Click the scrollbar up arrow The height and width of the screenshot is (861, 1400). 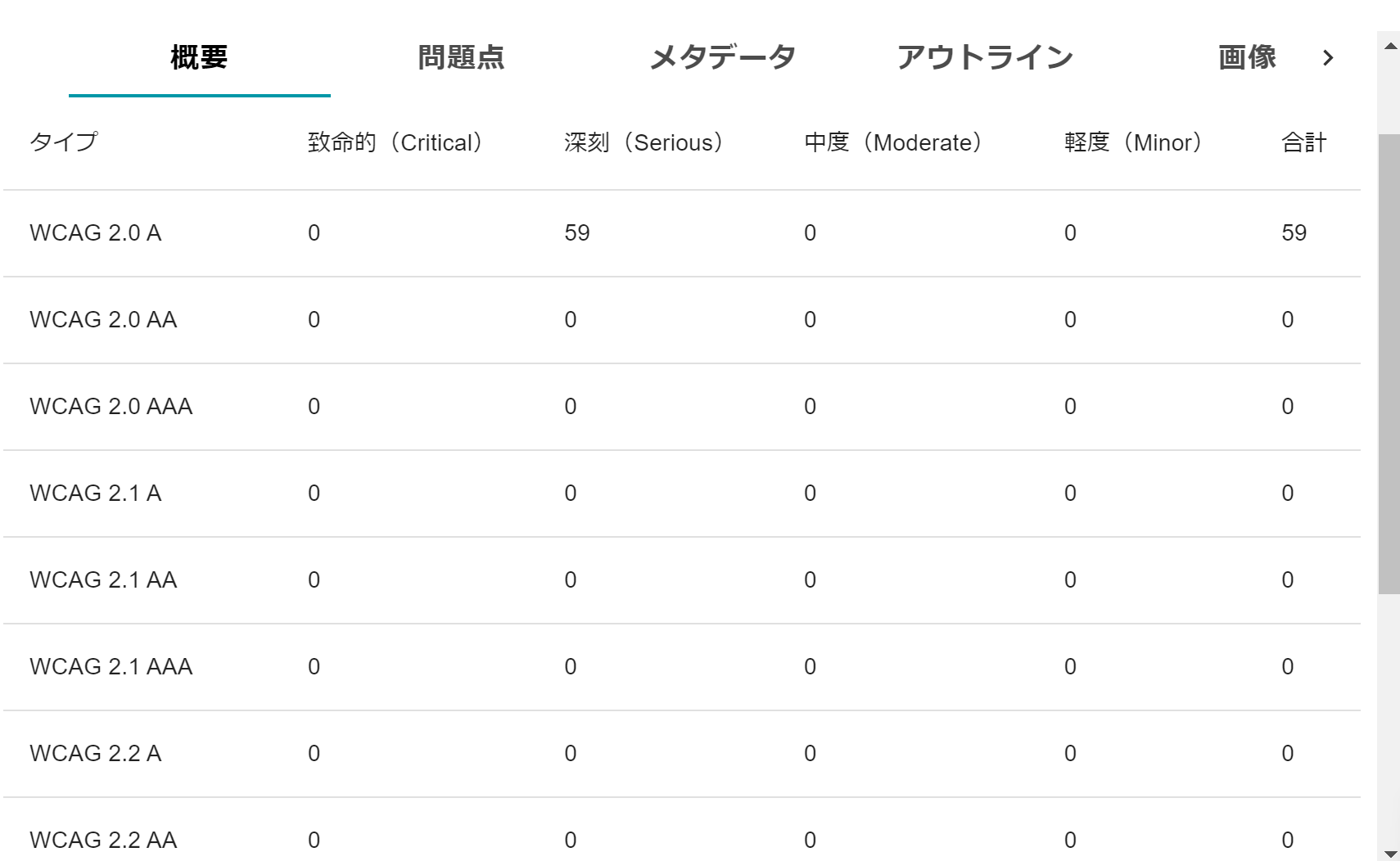(1390, 46)
